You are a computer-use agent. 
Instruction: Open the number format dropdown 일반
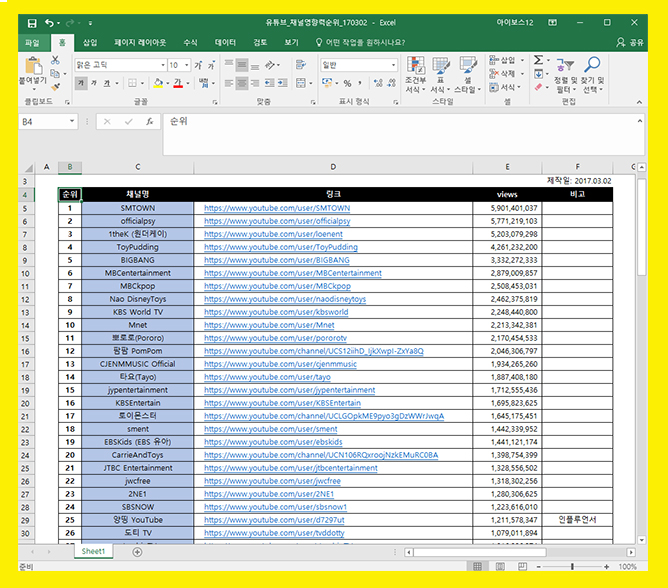(393, 65)
